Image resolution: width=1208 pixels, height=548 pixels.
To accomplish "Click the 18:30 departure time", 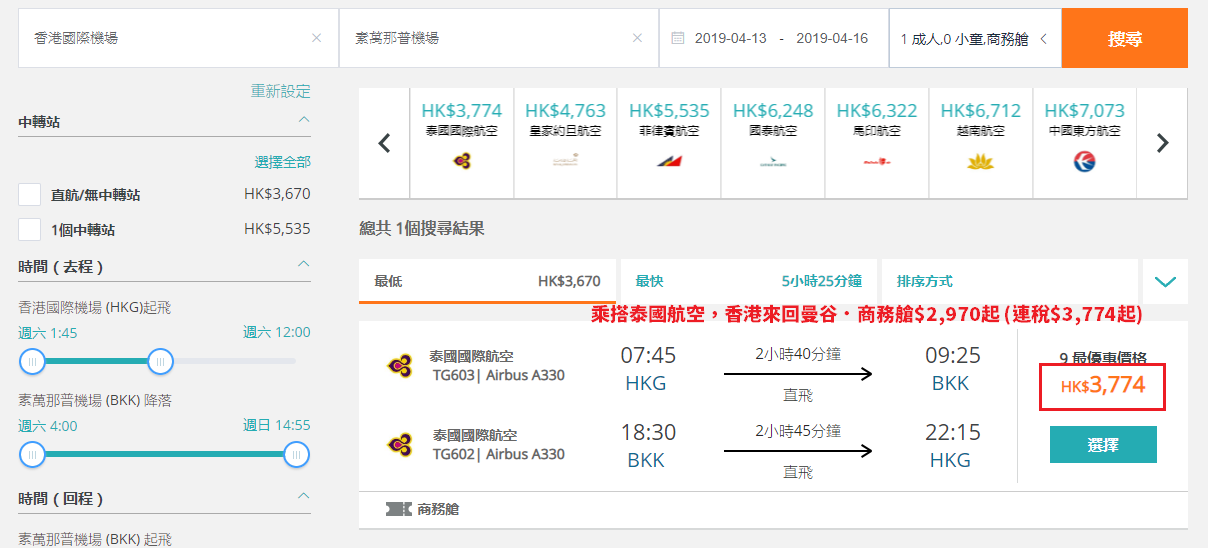I will [648, 433].
